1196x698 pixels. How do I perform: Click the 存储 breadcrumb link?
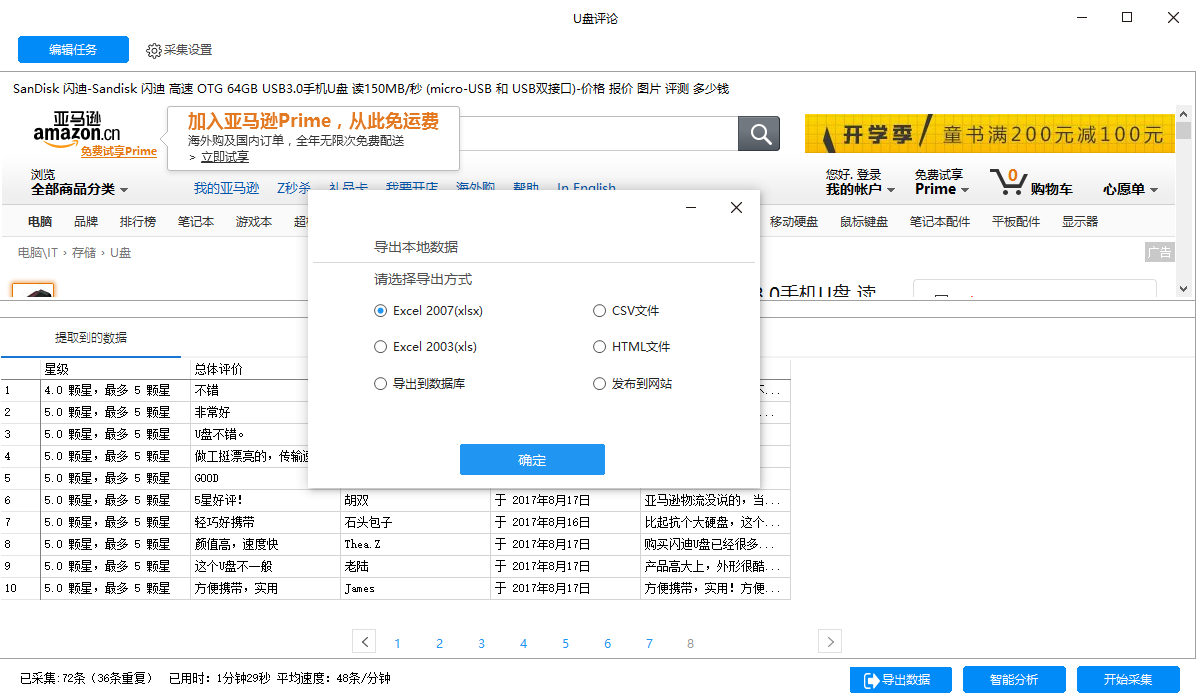click(x=84, y=253)
